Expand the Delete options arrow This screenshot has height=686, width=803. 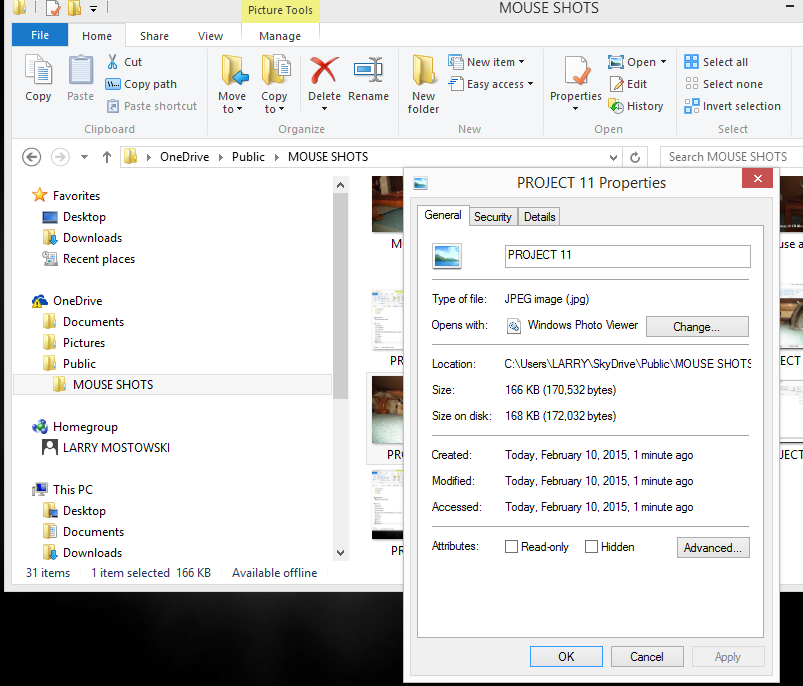point(324,109)
